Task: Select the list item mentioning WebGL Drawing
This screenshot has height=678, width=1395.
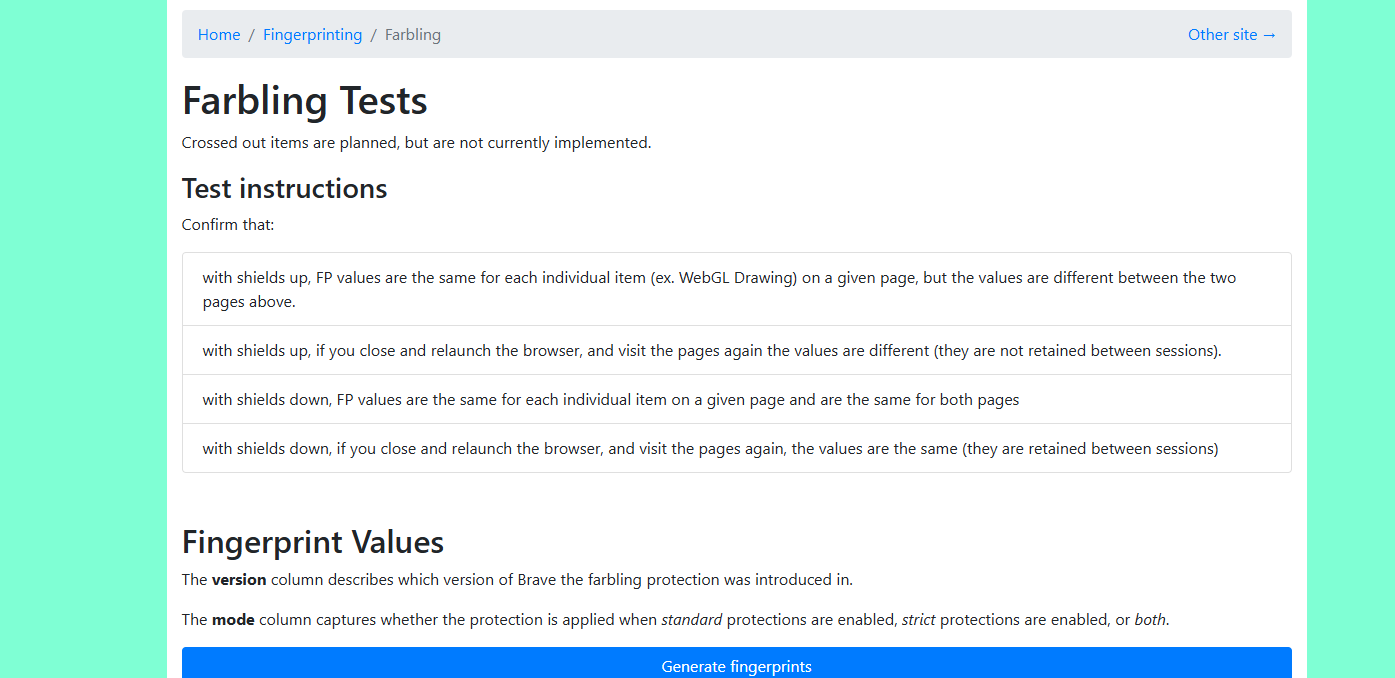Action: click(737, 289)
